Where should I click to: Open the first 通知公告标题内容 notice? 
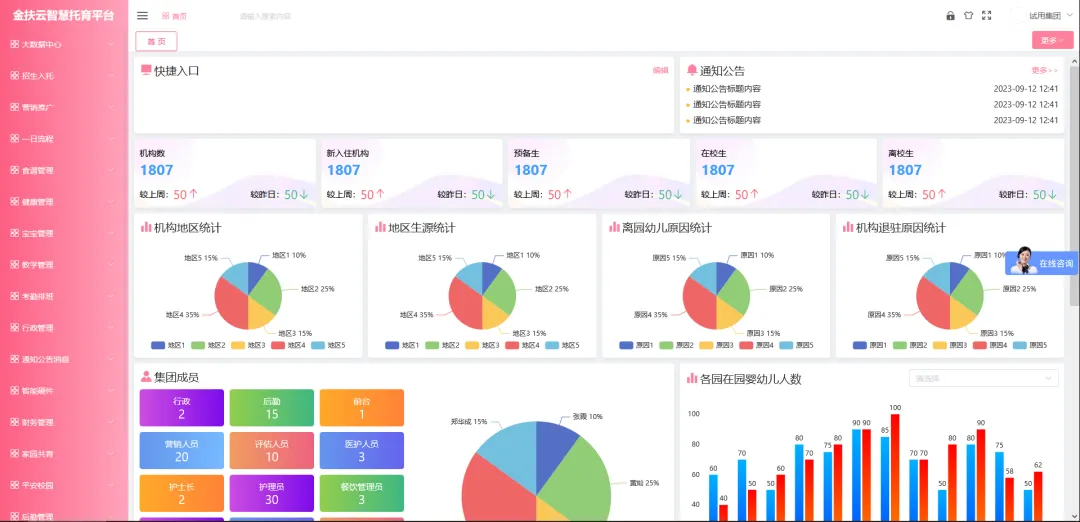(x=727, y=89)
